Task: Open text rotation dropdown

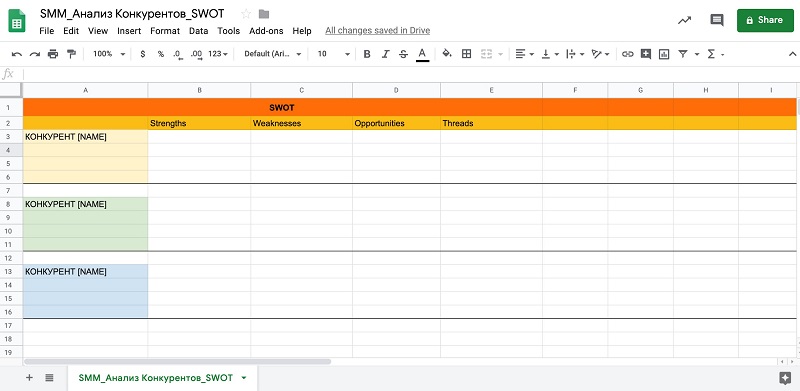Action: pyautogui.click(x=600, y=54)
